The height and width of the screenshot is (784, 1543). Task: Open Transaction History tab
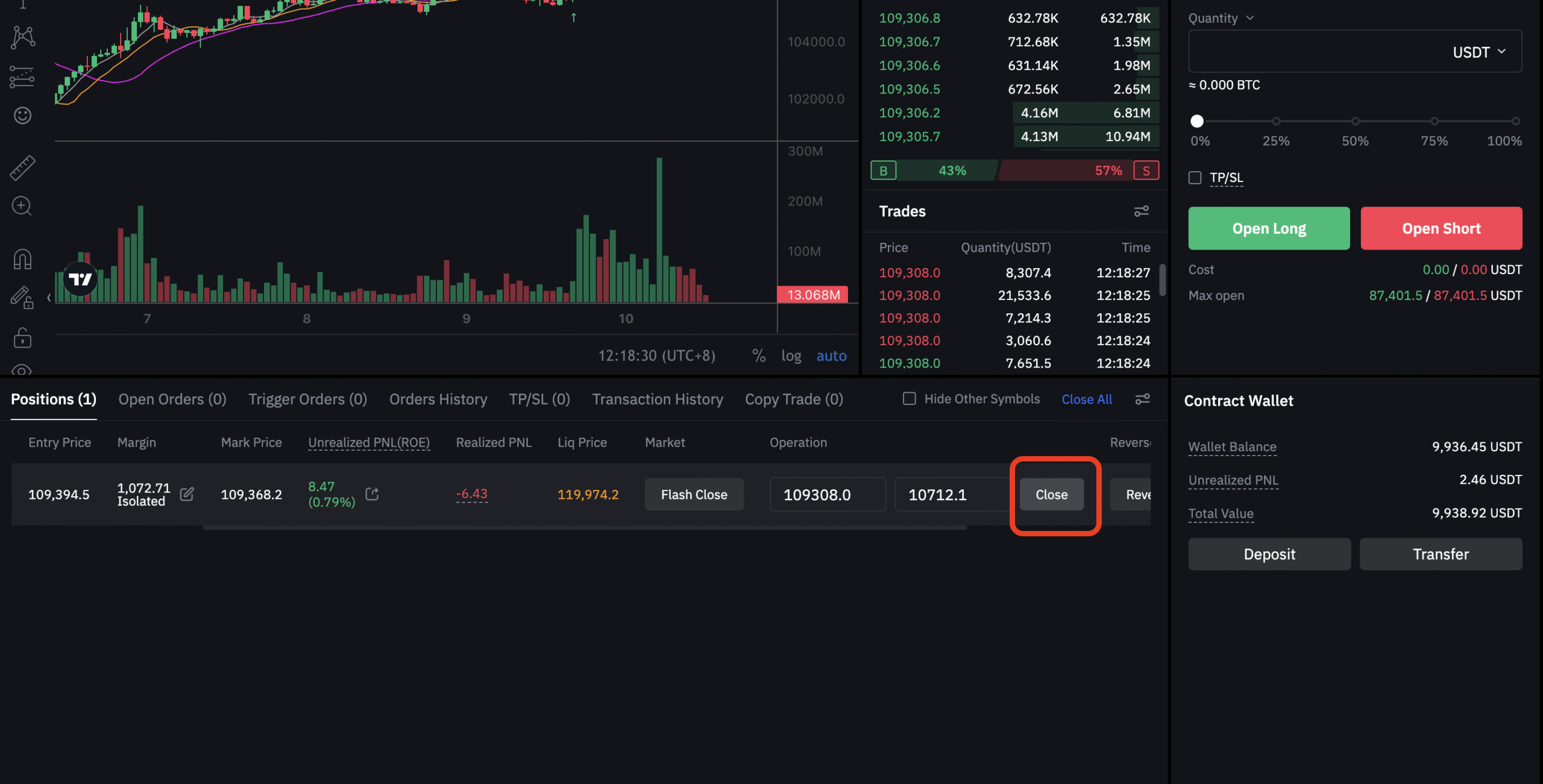657,399
